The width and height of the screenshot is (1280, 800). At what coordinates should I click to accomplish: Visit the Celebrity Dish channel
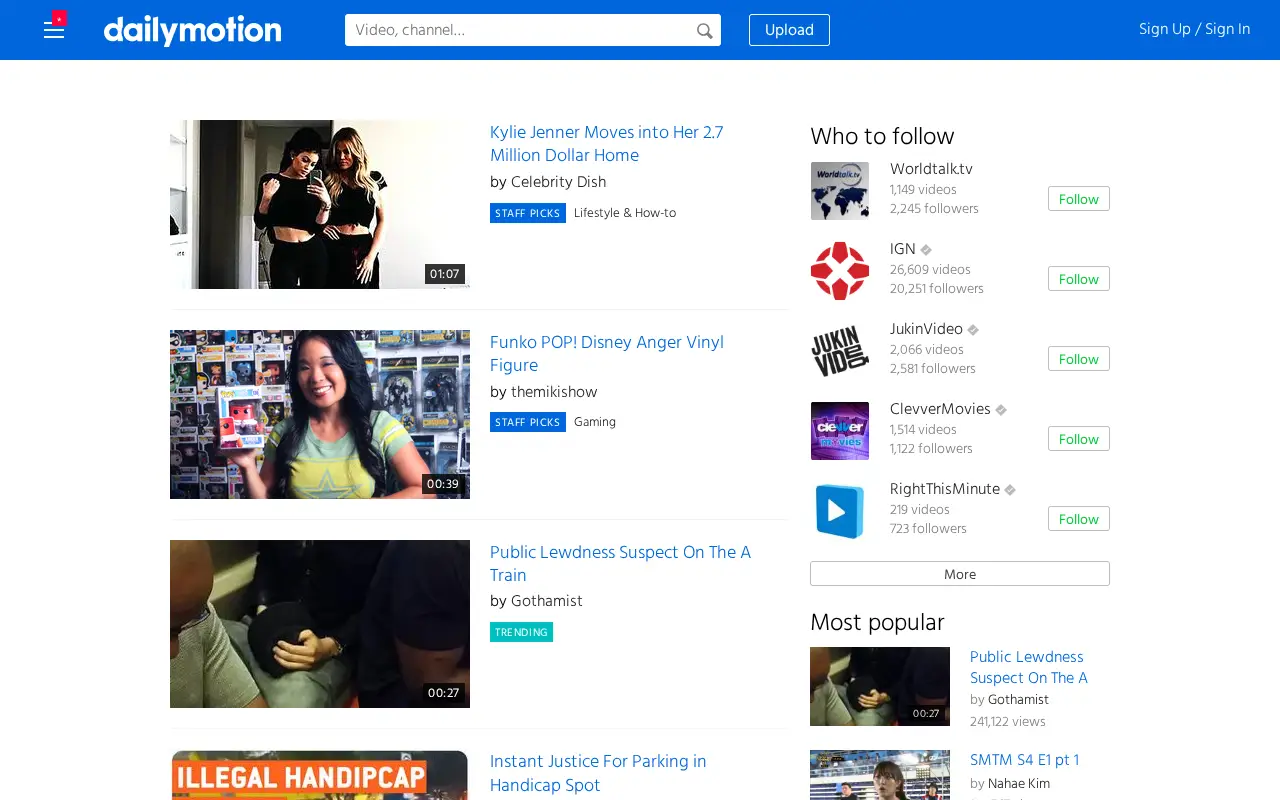558,182
